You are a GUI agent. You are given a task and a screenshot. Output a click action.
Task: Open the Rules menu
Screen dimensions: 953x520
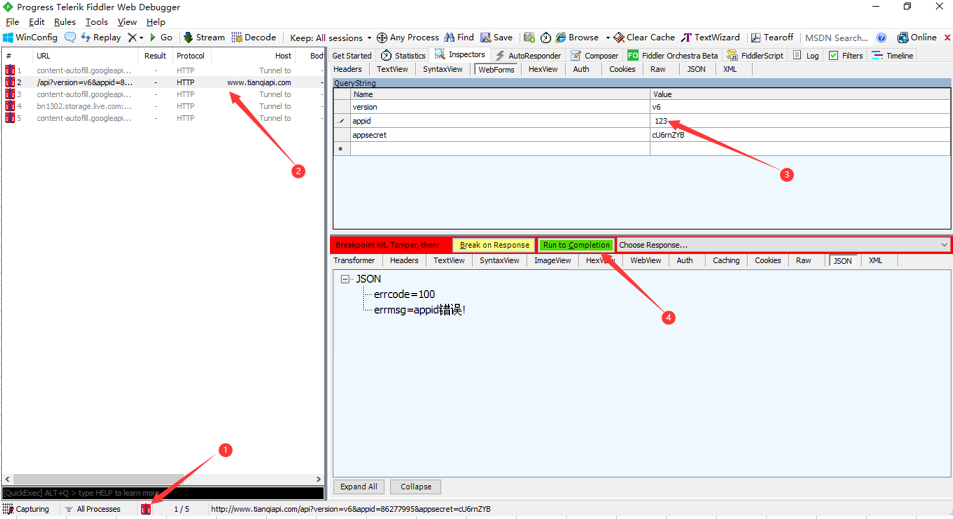(64, 22)
